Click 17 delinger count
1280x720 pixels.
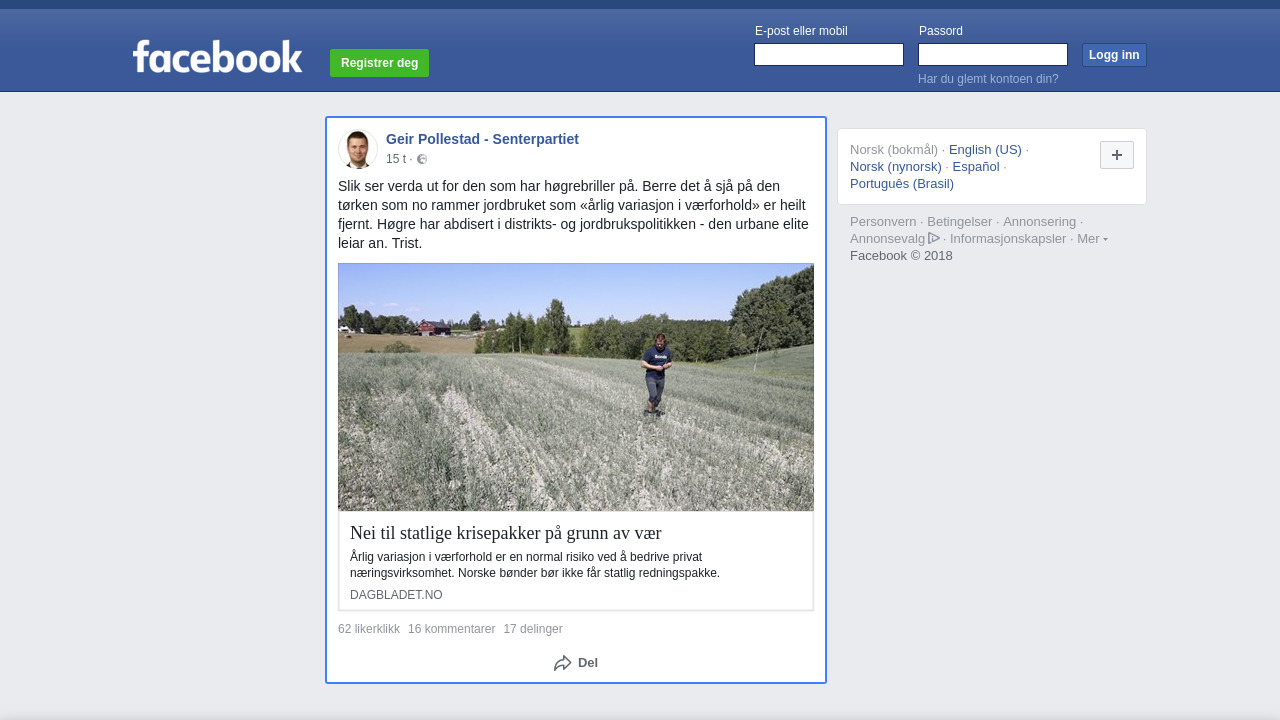click(533, 629)
